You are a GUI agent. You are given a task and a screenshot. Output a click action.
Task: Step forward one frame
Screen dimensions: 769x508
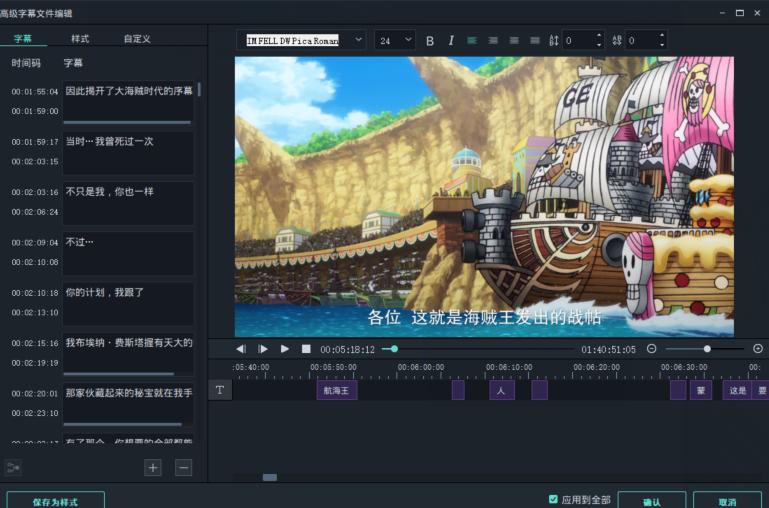click(x=263, y=349)
